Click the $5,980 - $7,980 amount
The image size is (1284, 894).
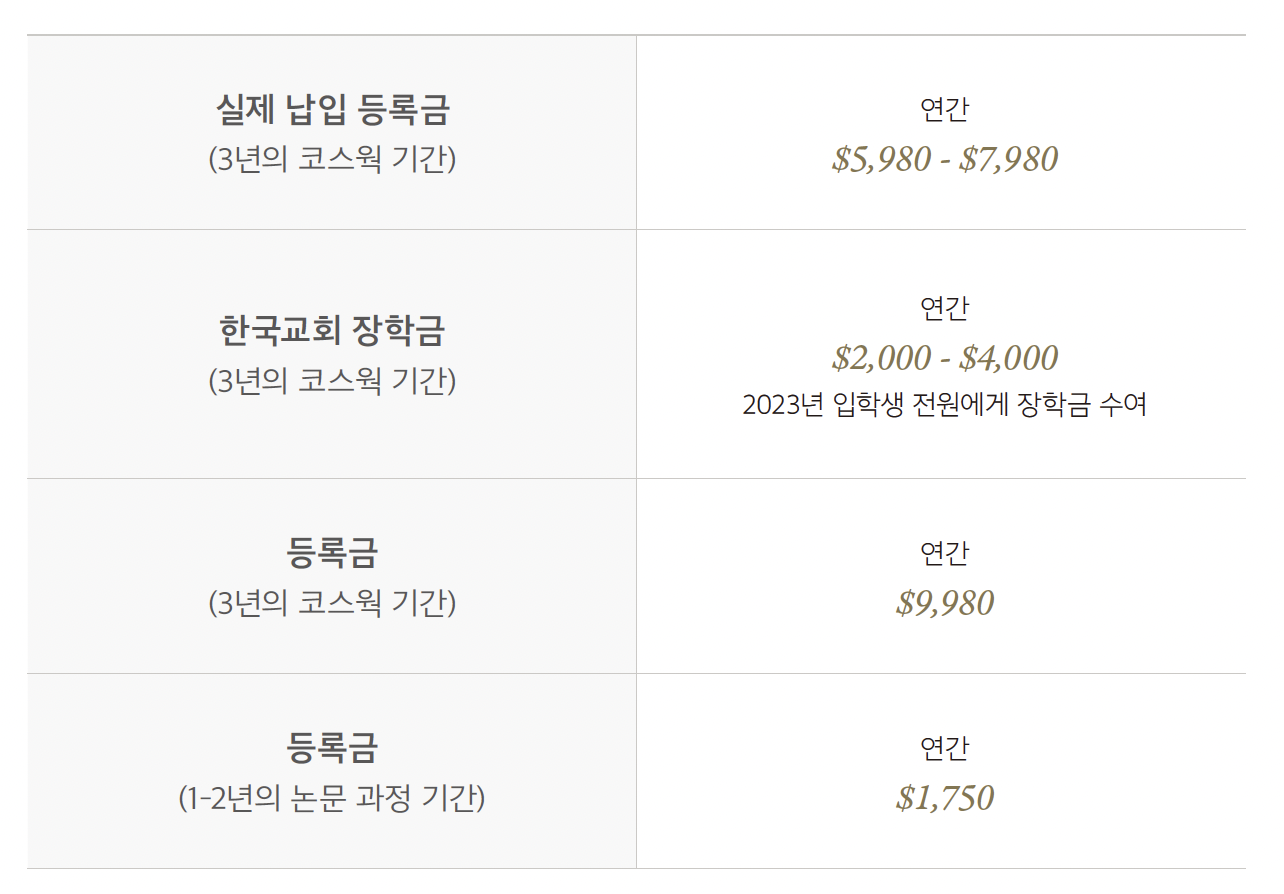coord(944,159)
